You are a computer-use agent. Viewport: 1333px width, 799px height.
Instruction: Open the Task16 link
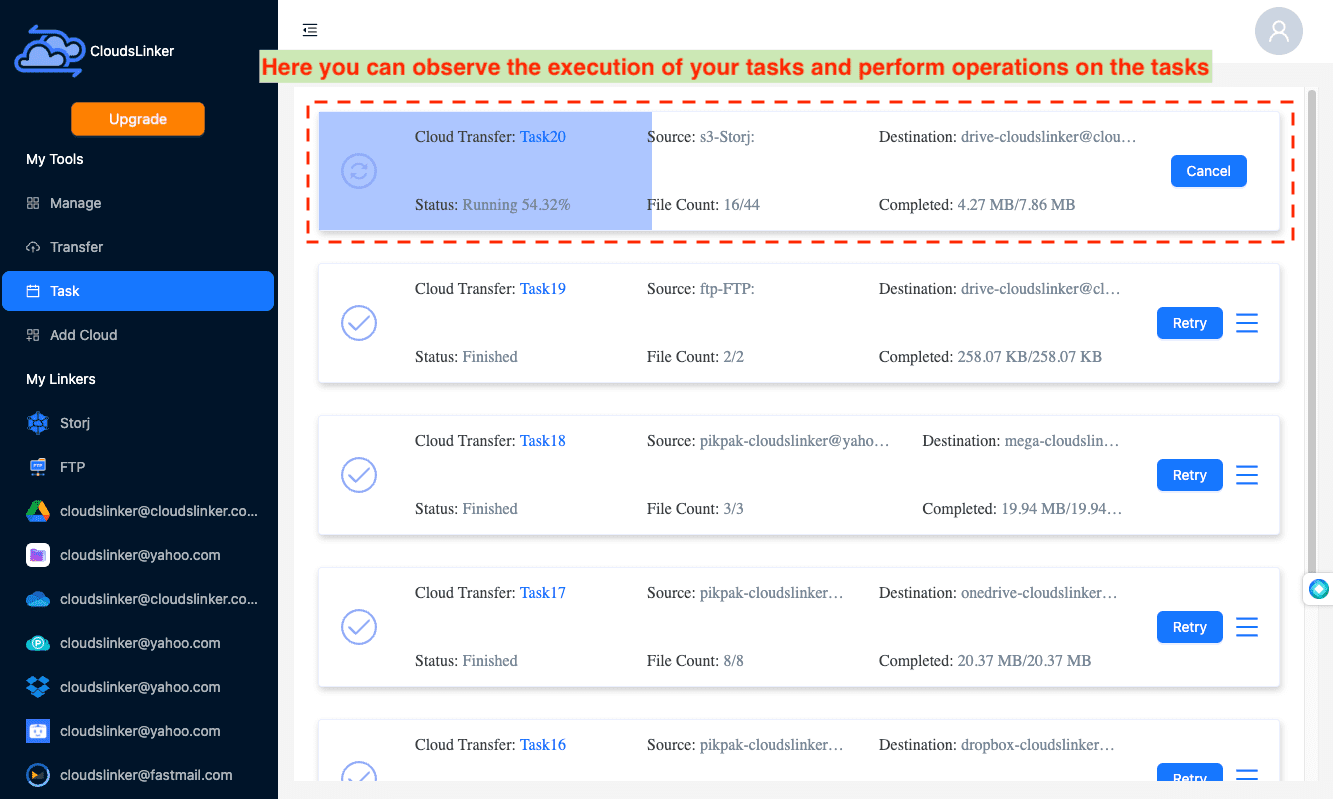[543, 744]
